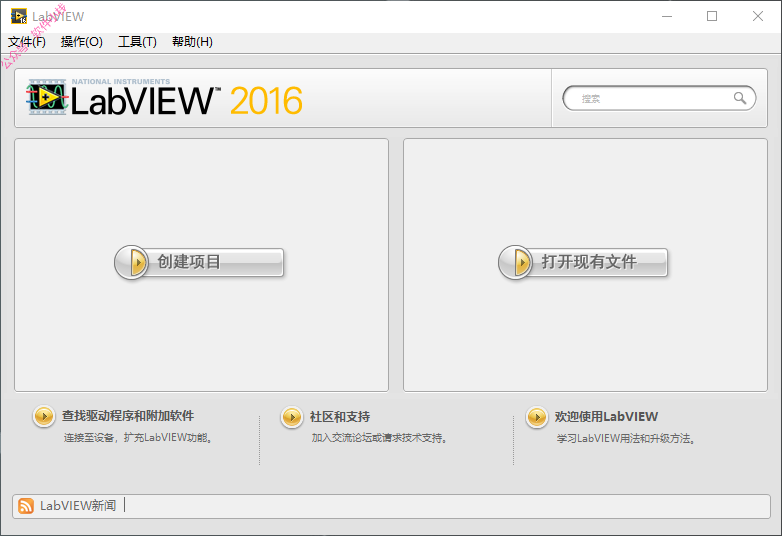Viewport: 782px width, 536px height.
Task: Close the LabVIEW window
Action: [x=758, y=16]
